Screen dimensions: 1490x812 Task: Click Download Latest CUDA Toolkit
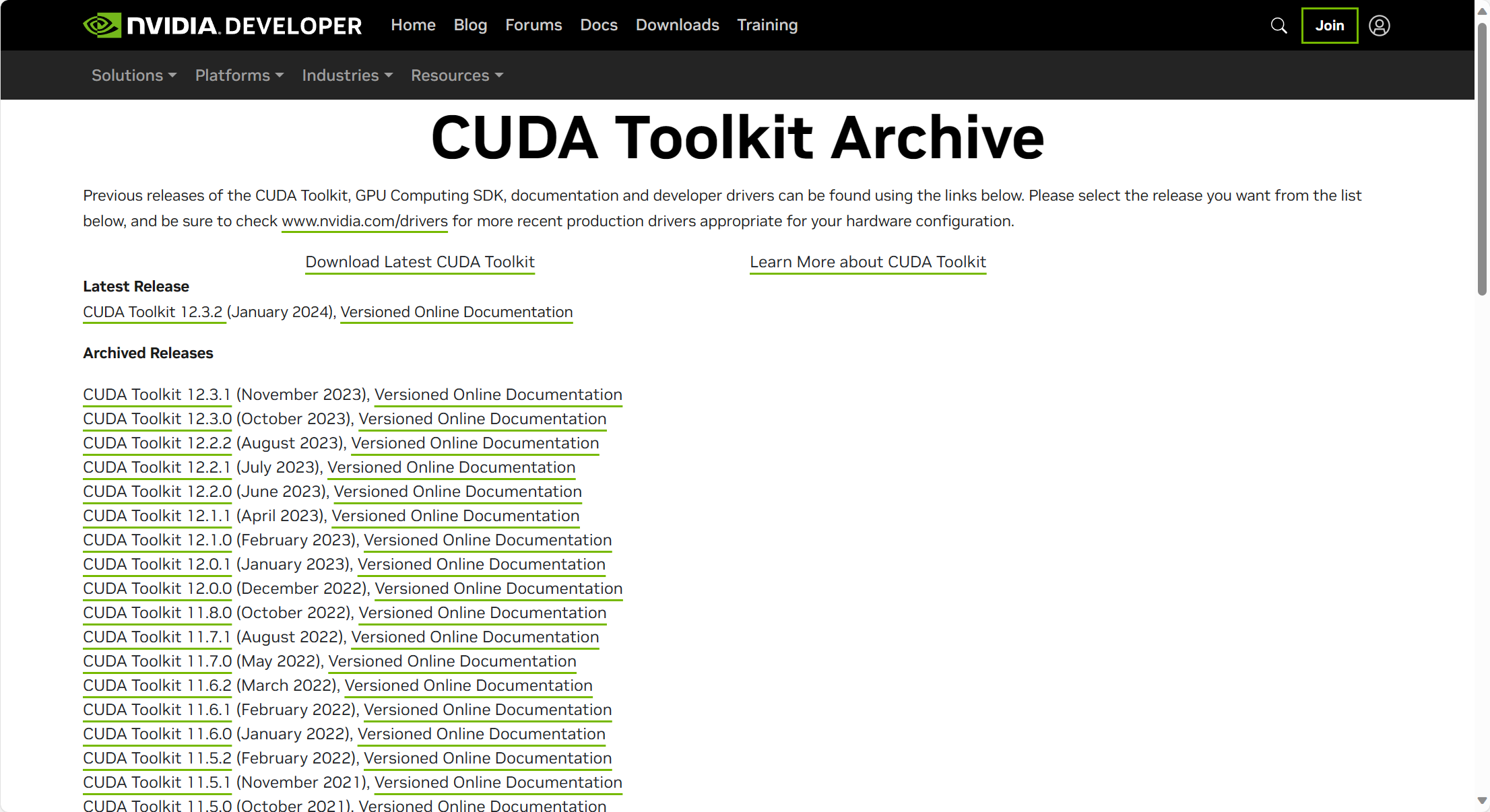tap(420, 262)
